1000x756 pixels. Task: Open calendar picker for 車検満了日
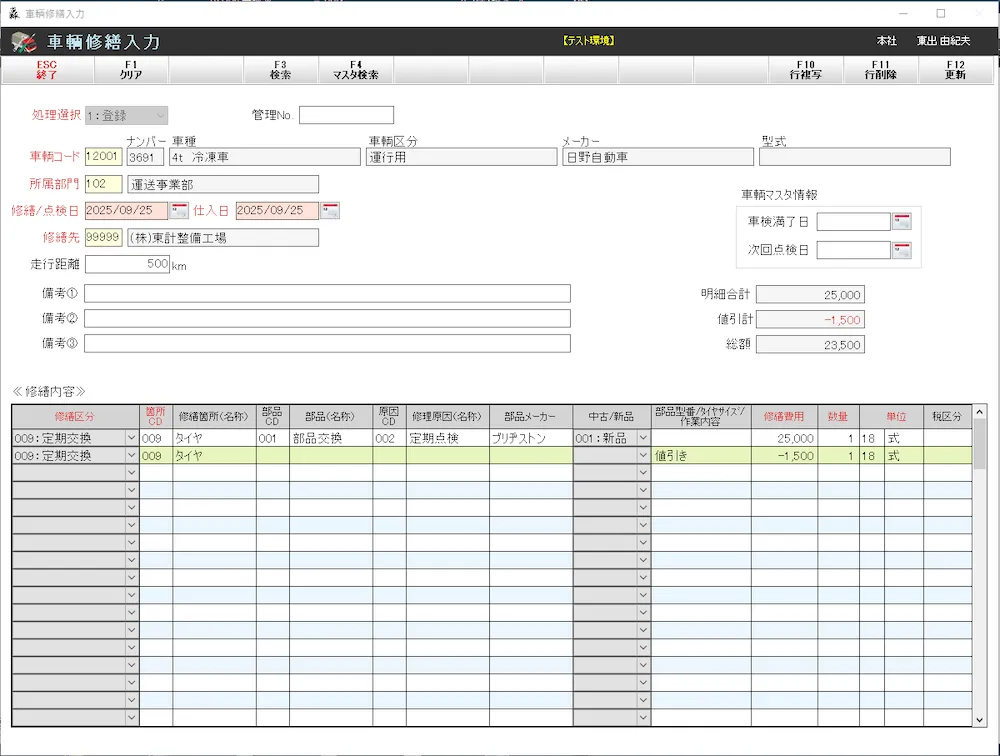(901, 221)
